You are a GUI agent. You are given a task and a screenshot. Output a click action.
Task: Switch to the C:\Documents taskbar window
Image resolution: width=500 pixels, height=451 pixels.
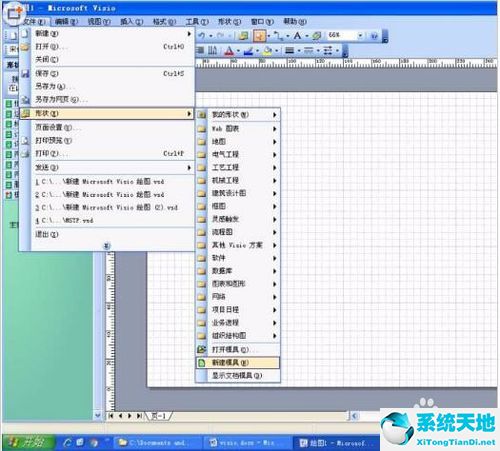[157, 443]
